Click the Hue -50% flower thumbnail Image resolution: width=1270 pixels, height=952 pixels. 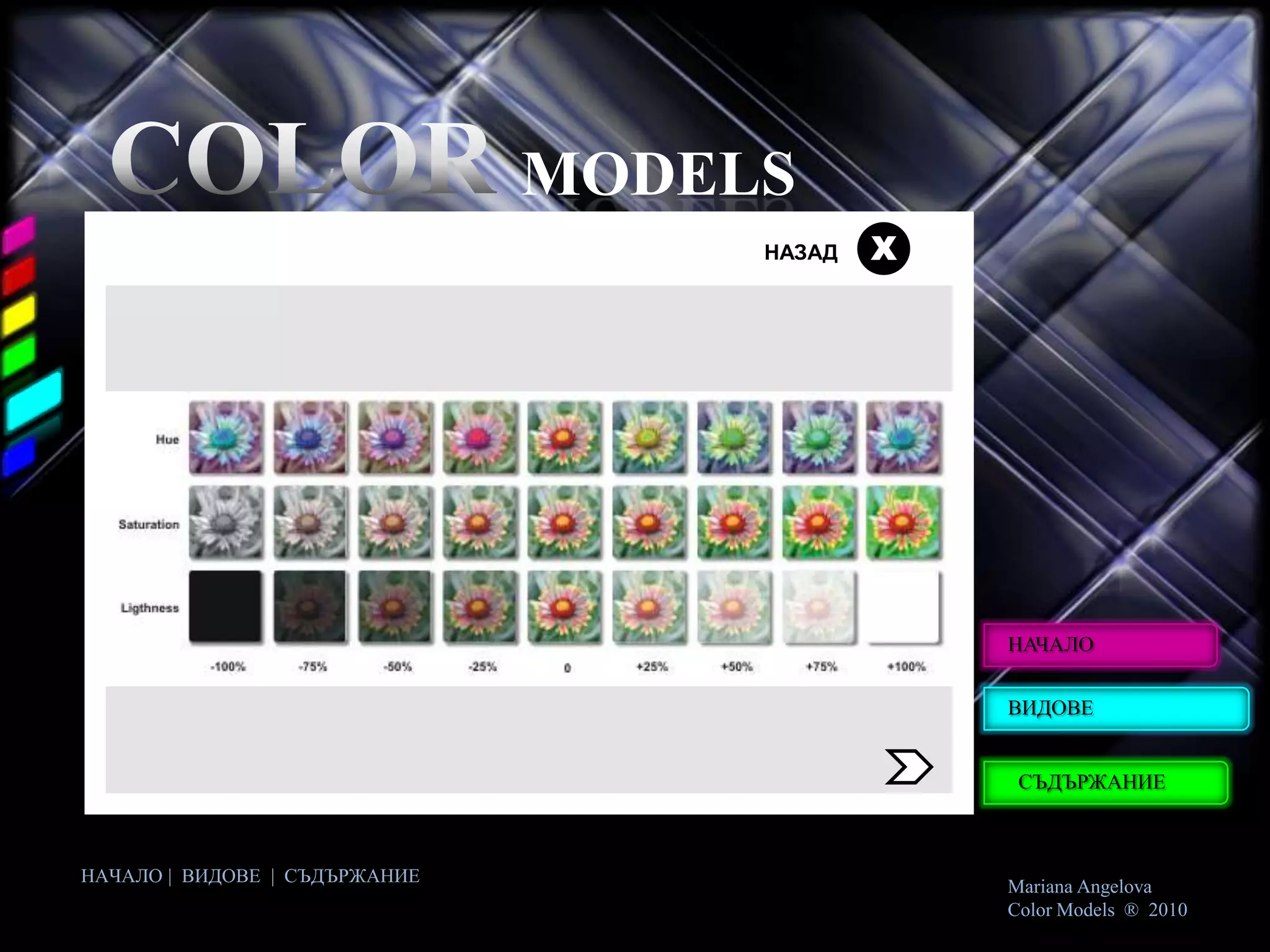[396, 437]
